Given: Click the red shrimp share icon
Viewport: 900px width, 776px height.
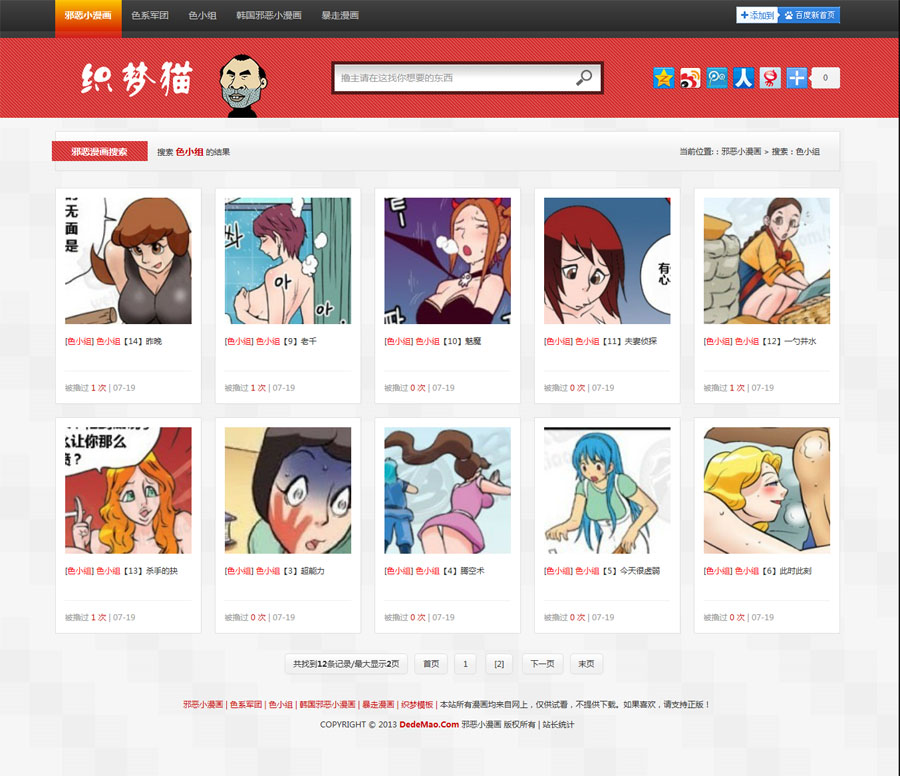Looking at the screenshot, I should [x=770, y=78].
